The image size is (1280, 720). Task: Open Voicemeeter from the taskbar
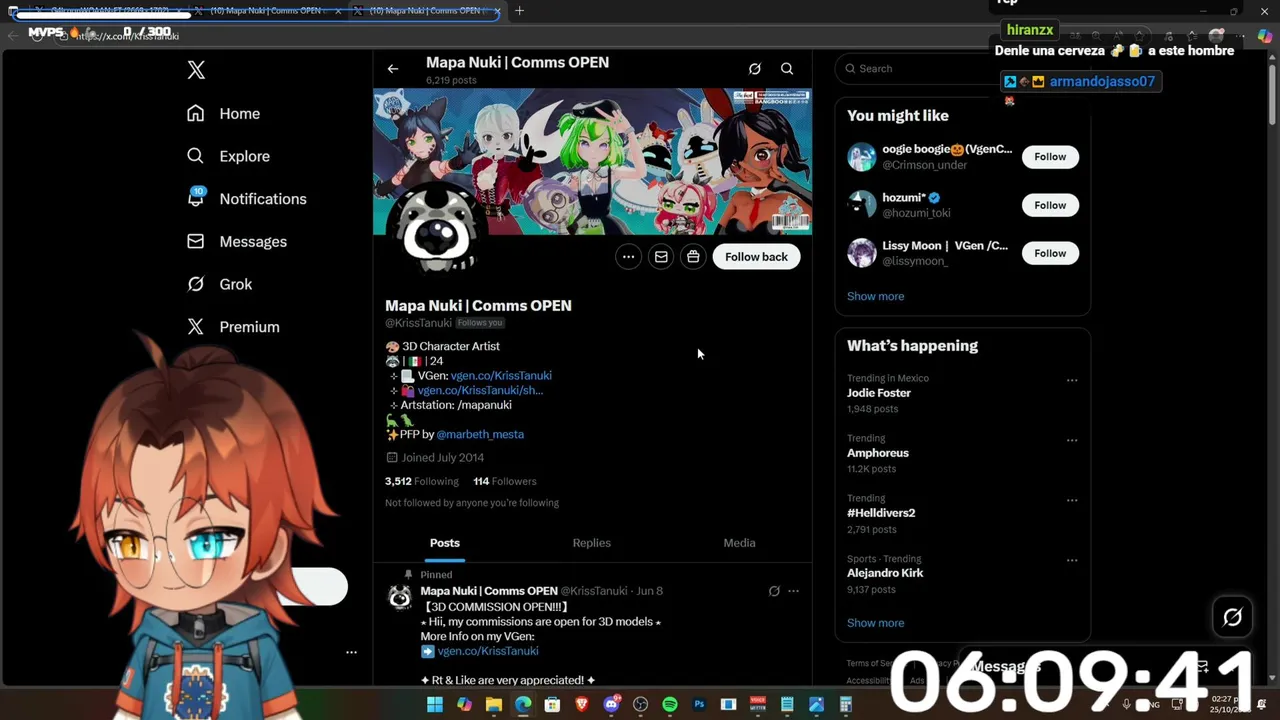click(758, 705)
